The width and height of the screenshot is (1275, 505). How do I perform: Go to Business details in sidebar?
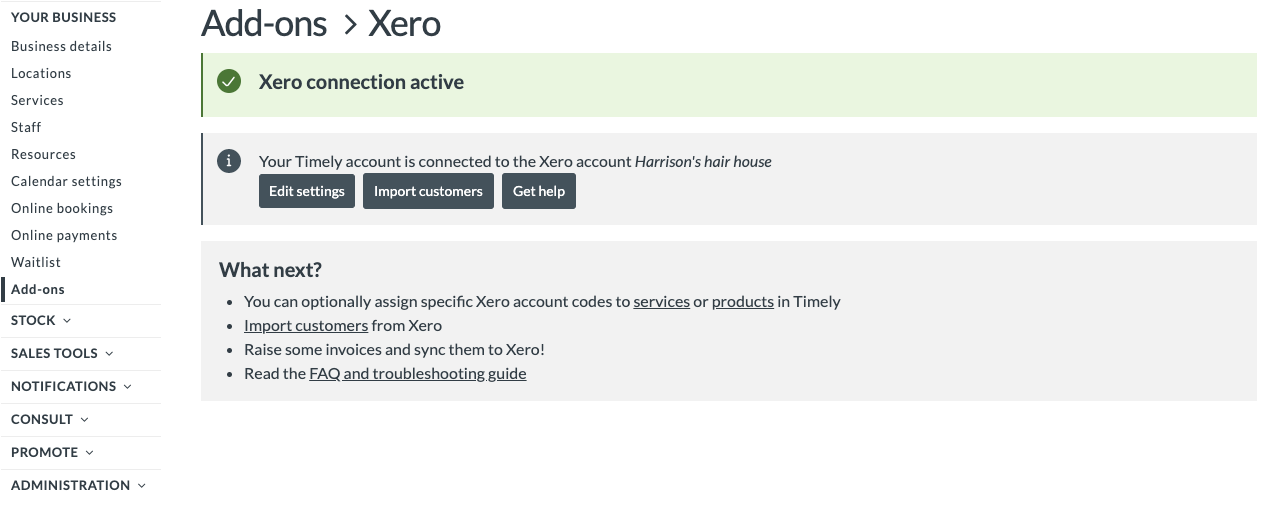tap(61, 47)
